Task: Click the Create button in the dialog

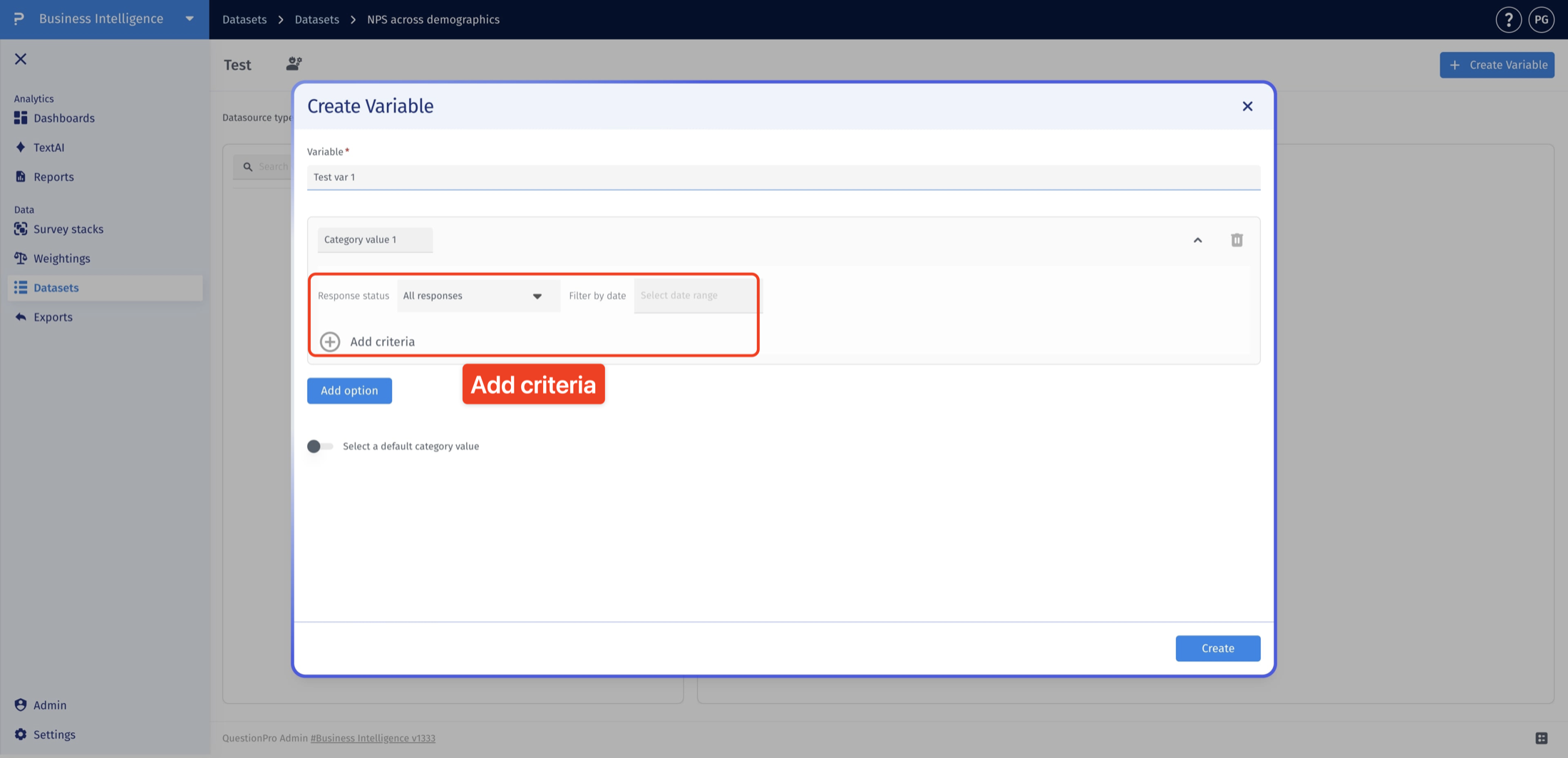Action: [1217, 648]
